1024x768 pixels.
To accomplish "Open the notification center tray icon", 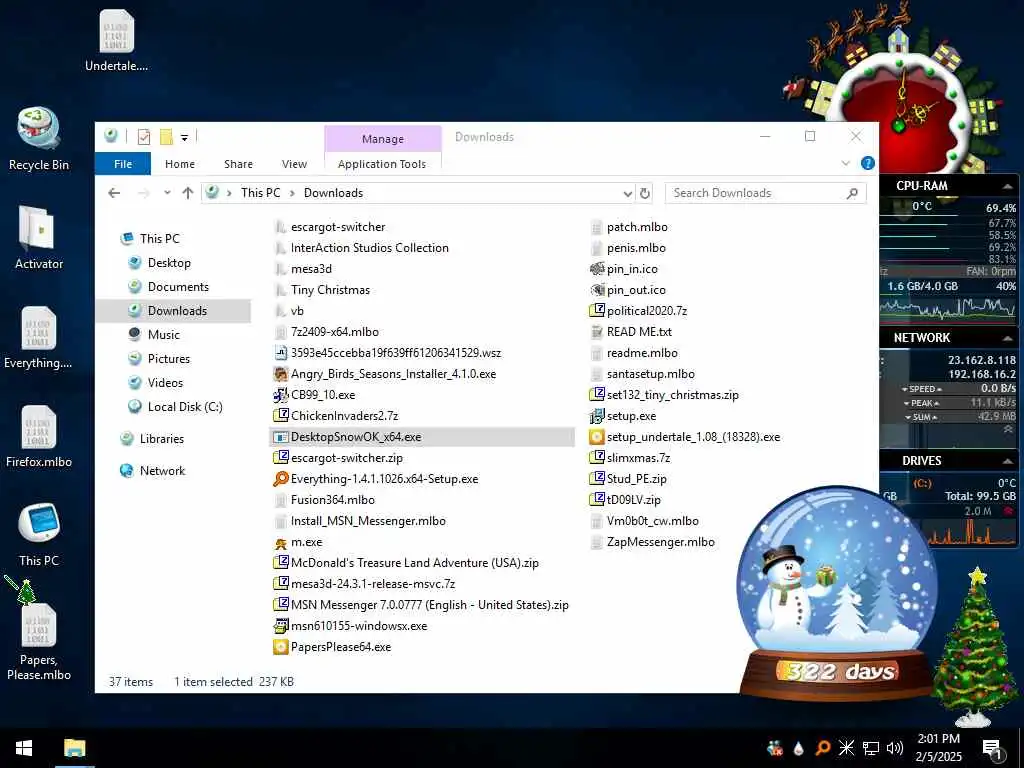I will pos(993,748).
